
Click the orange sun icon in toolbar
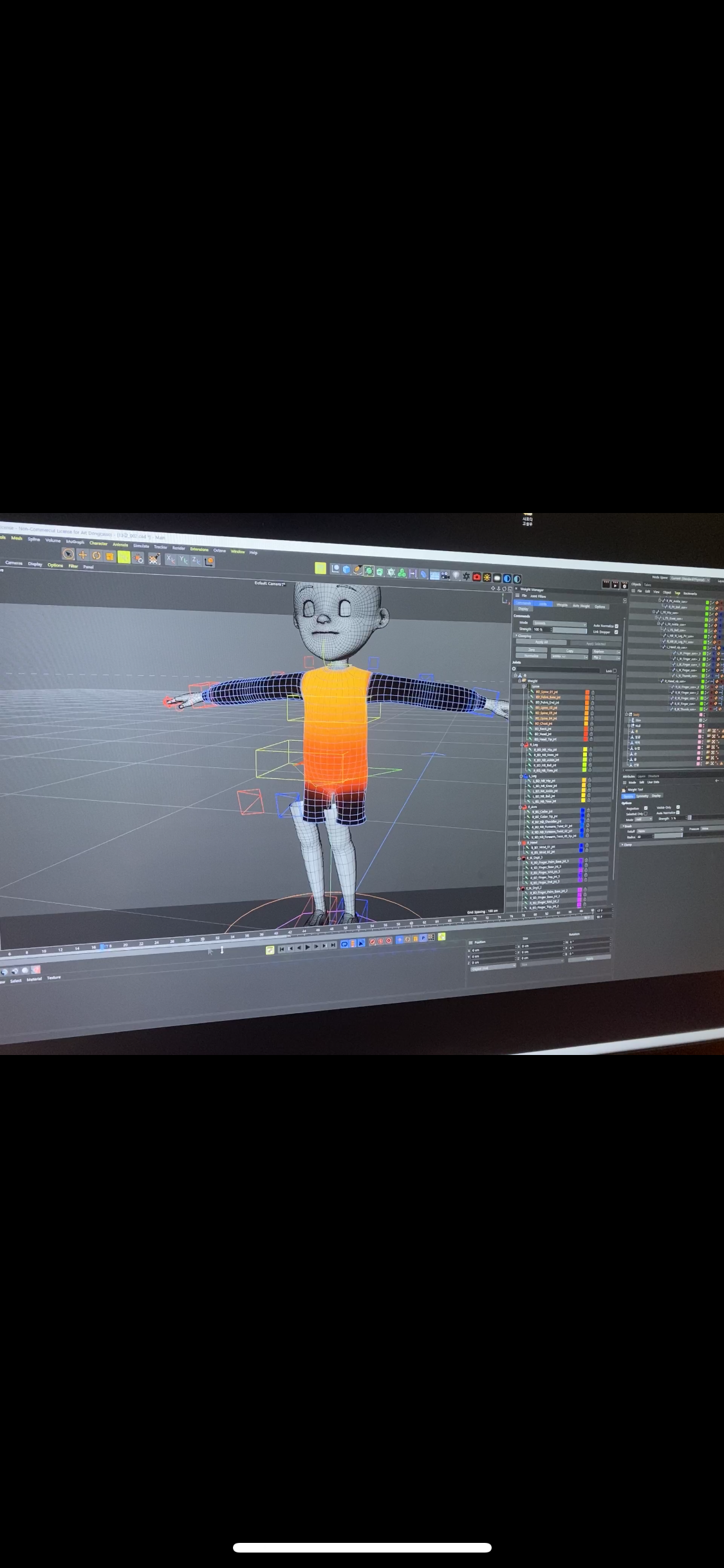pos(487,577)
